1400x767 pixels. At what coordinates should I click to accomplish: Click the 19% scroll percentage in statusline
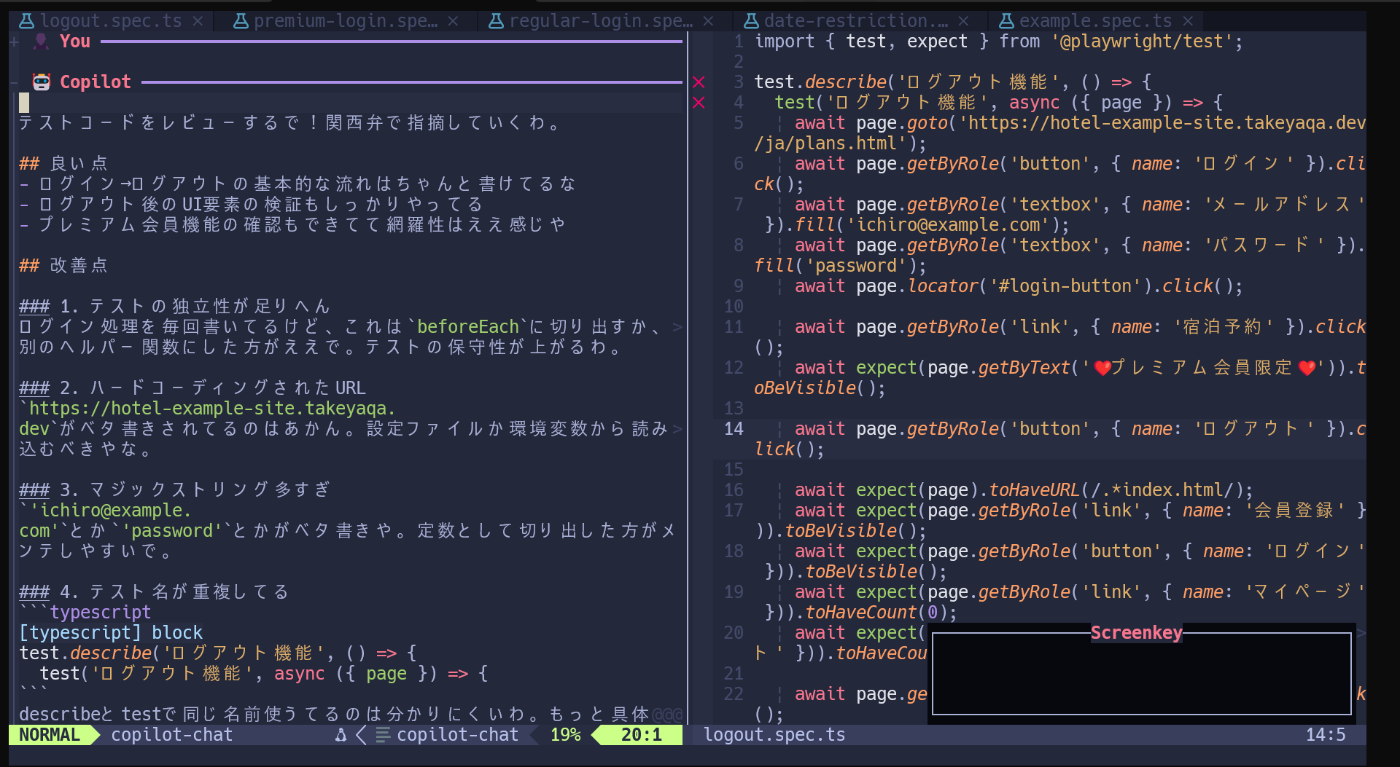pos(565,735)
